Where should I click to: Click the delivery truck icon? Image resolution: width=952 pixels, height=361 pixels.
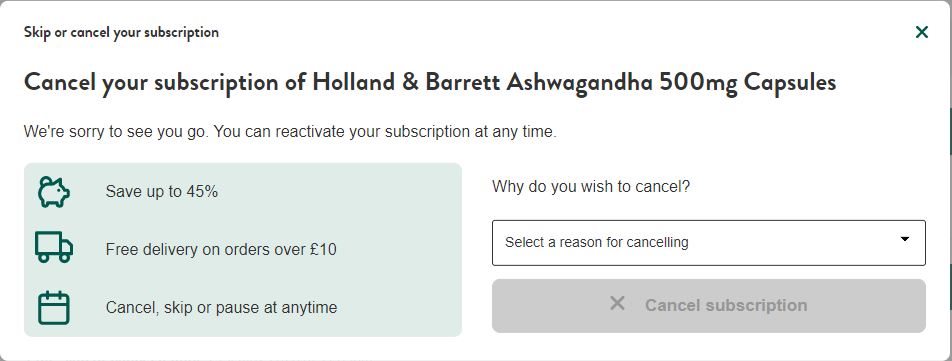(54, 247)
